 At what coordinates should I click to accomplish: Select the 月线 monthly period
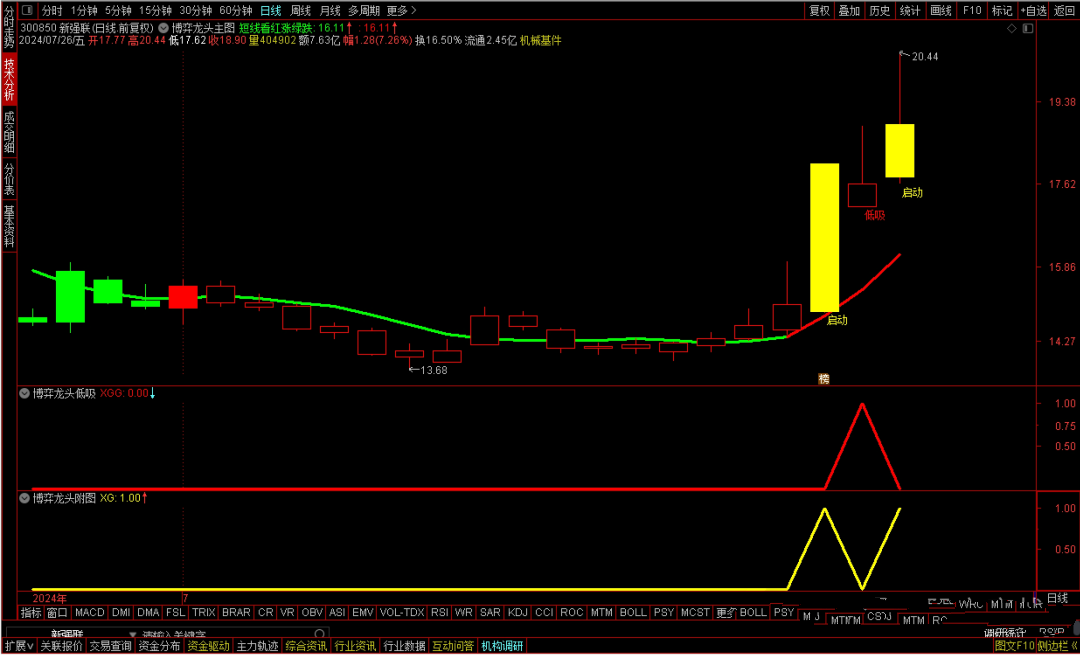(x=331, y=10)
